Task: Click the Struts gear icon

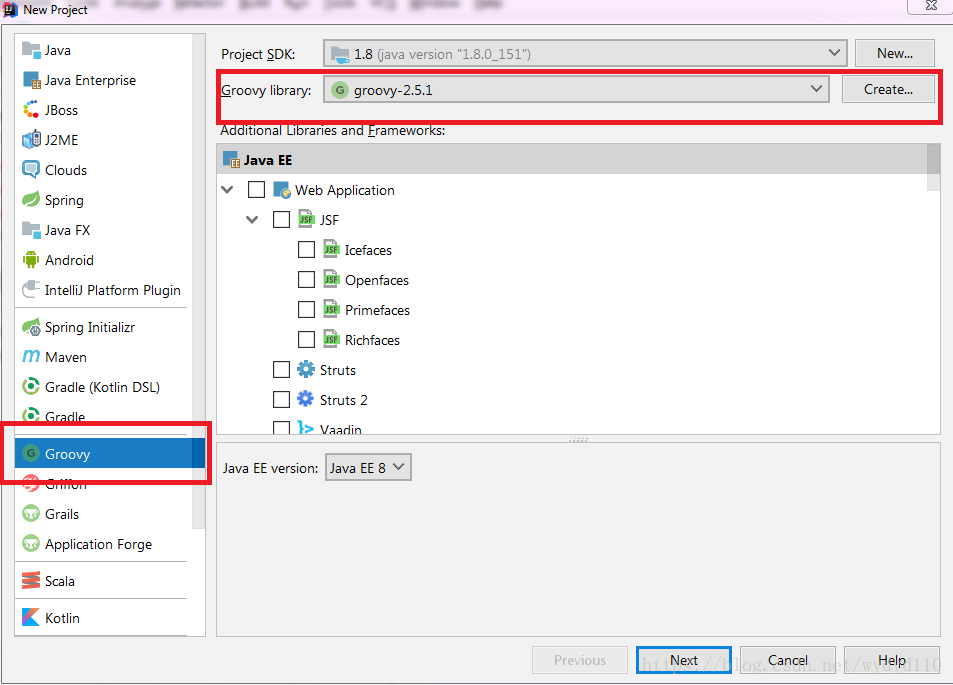Action: click(306, 370)
